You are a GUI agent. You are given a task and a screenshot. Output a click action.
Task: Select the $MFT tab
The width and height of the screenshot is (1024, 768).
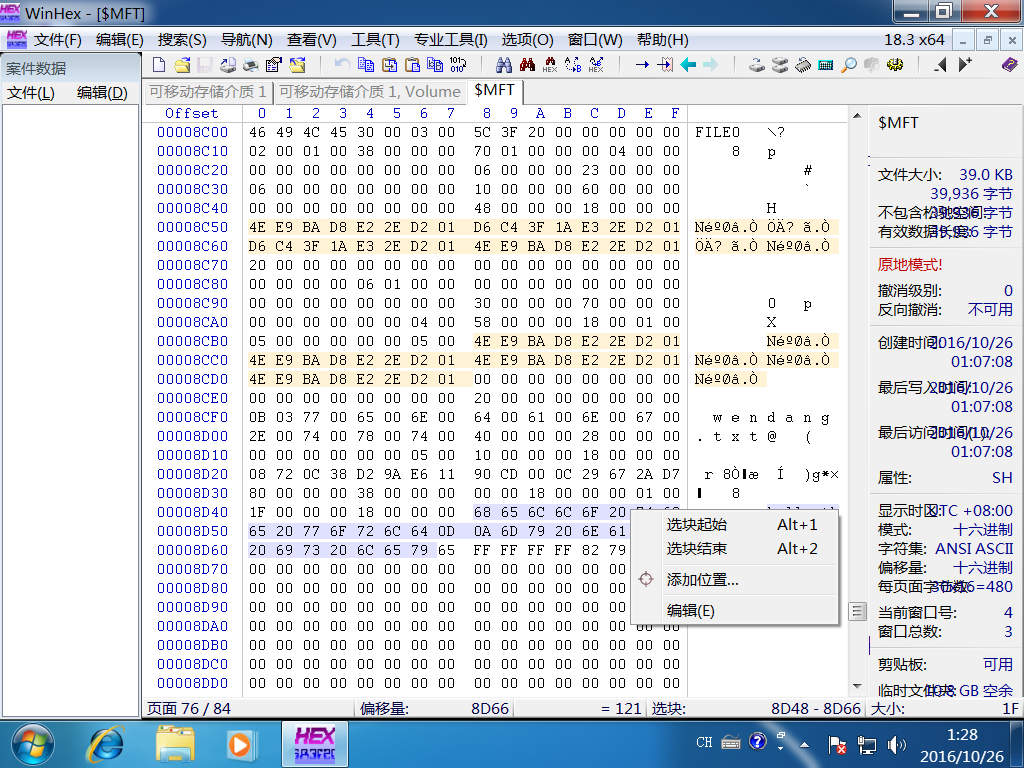click(495, 90)
